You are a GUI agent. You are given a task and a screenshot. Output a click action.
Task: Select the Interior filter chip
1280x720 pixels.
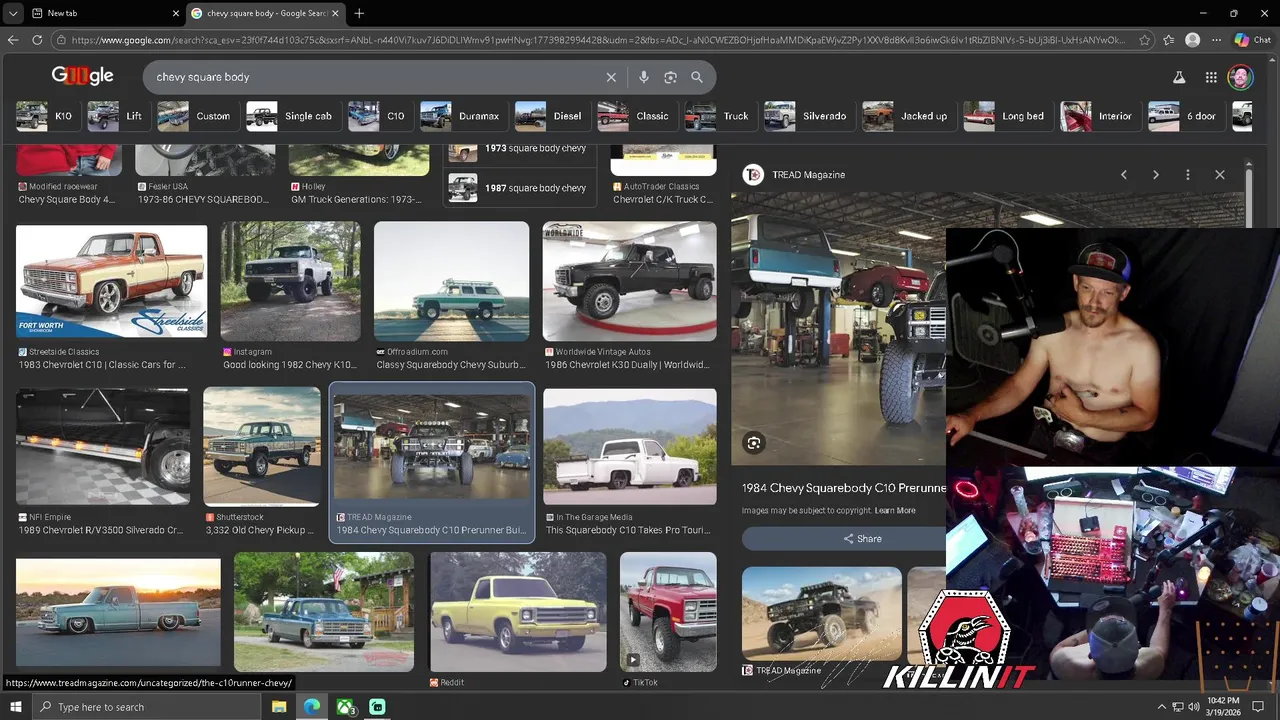coord(1098,116)
